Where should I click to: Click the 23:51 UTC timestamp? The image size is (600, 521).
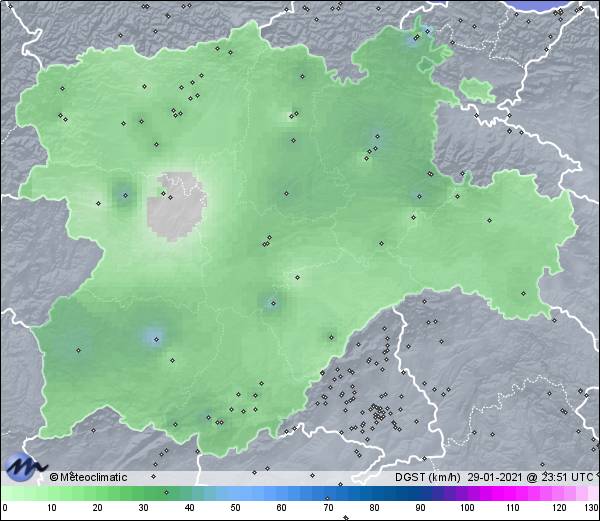(566, 477)
